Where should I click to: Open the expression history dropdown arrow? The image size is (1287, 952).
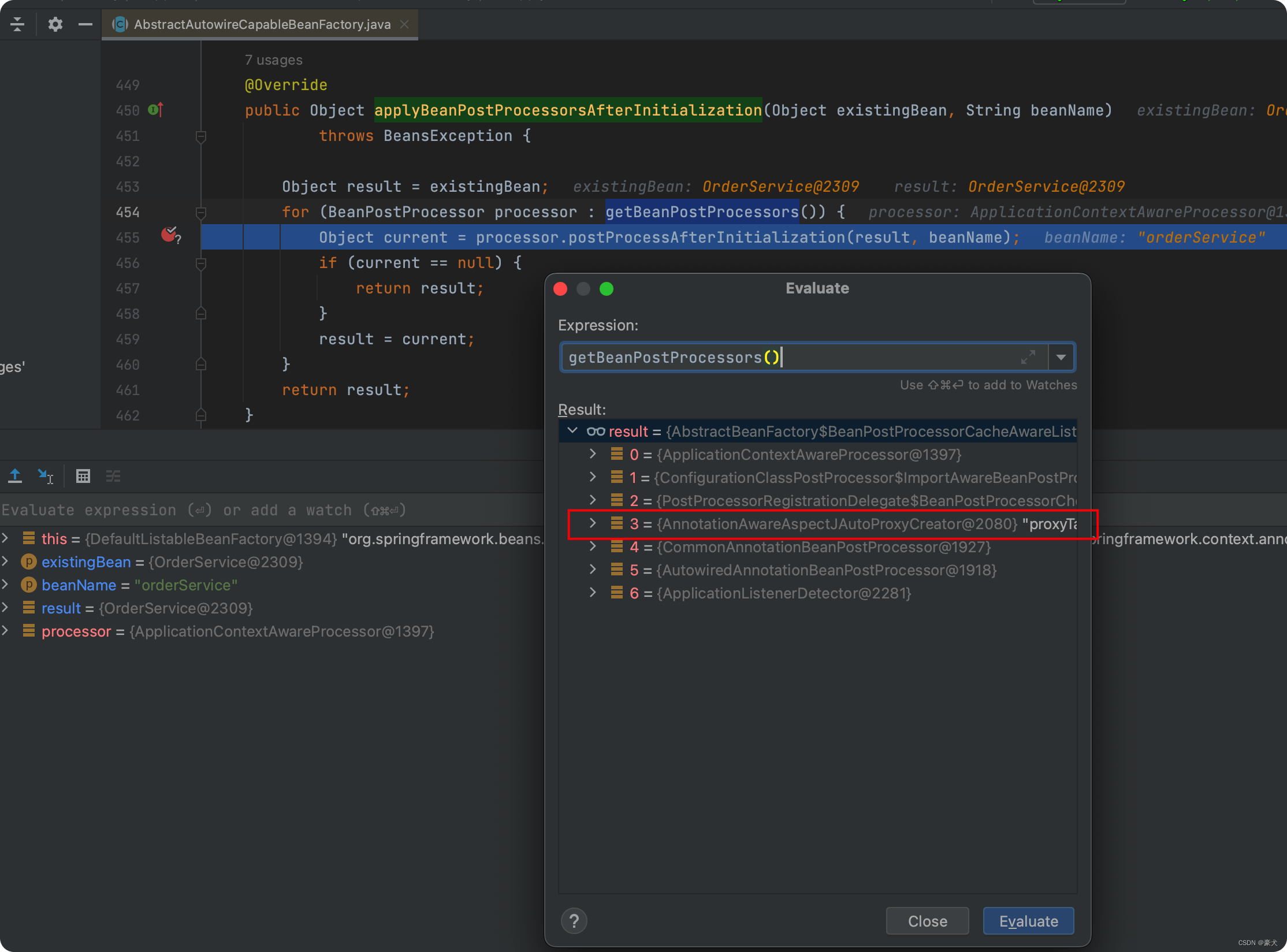click(1061, 357)
